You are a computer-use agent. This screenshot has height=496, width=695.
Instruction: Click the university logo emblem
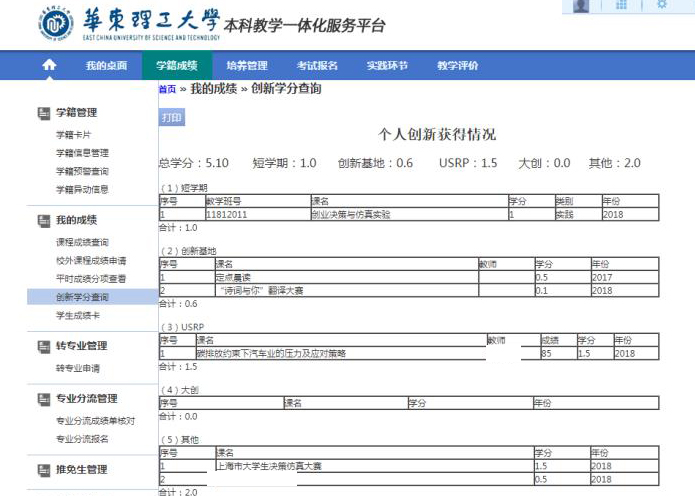click(56, 24)
